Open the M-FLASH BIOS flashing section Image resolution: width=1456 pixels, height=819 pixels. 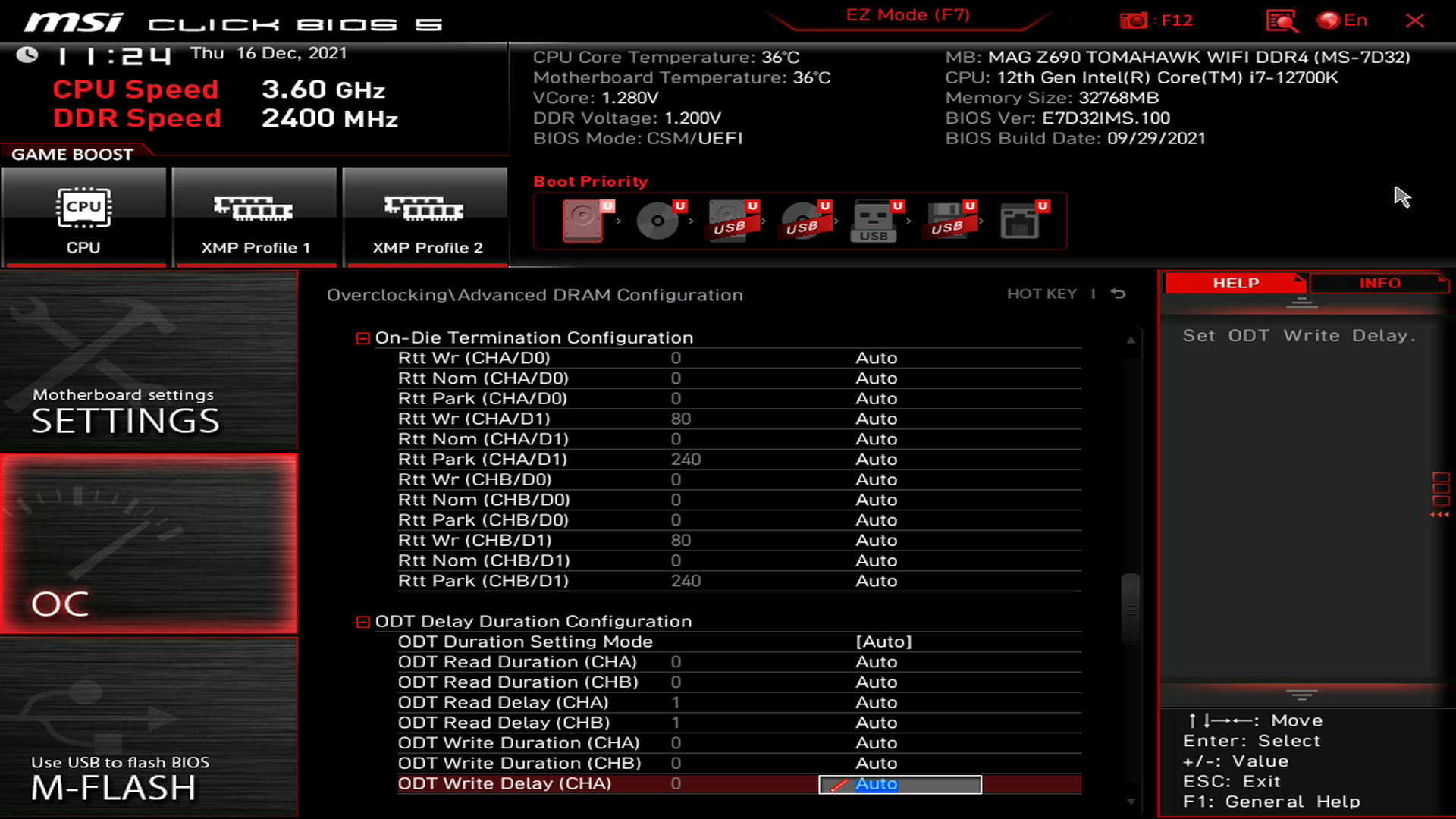click(149, 726)
